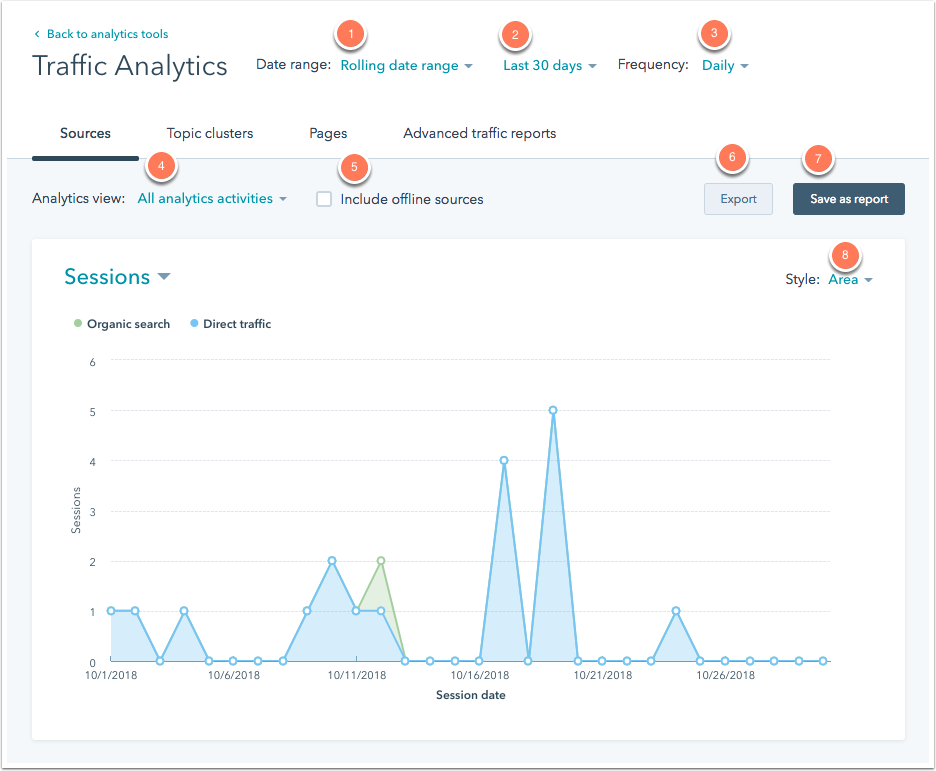This screenshot has width=936, height=771.
Task: Follow the Back to analytics tools link
Action: (x=107, y=35)
